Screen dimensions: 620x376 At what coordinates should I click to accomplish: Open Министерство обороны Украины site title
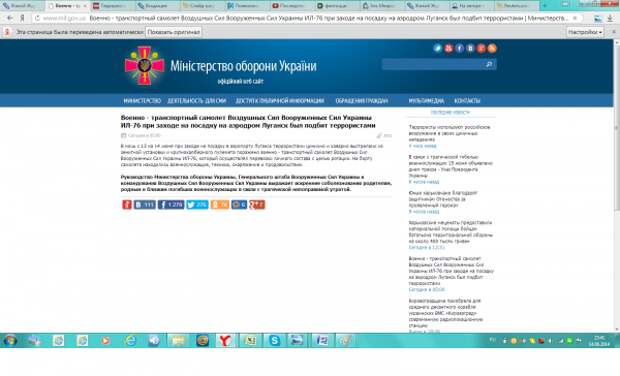243,66
